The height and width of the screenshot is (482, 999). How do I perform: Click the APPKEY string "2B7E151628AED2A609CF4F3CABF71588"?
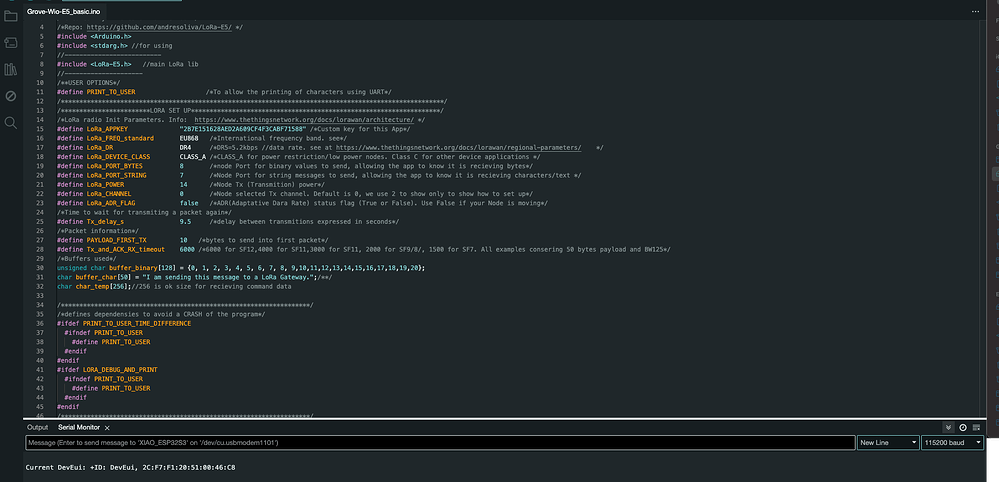coord(243,129)
